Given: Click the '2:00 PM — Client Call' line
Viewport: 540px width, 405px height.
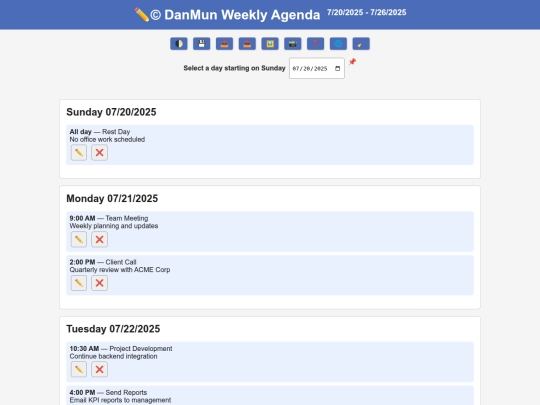Looking at the screenshot, I should pyautogui.click(x=103, y=262).
